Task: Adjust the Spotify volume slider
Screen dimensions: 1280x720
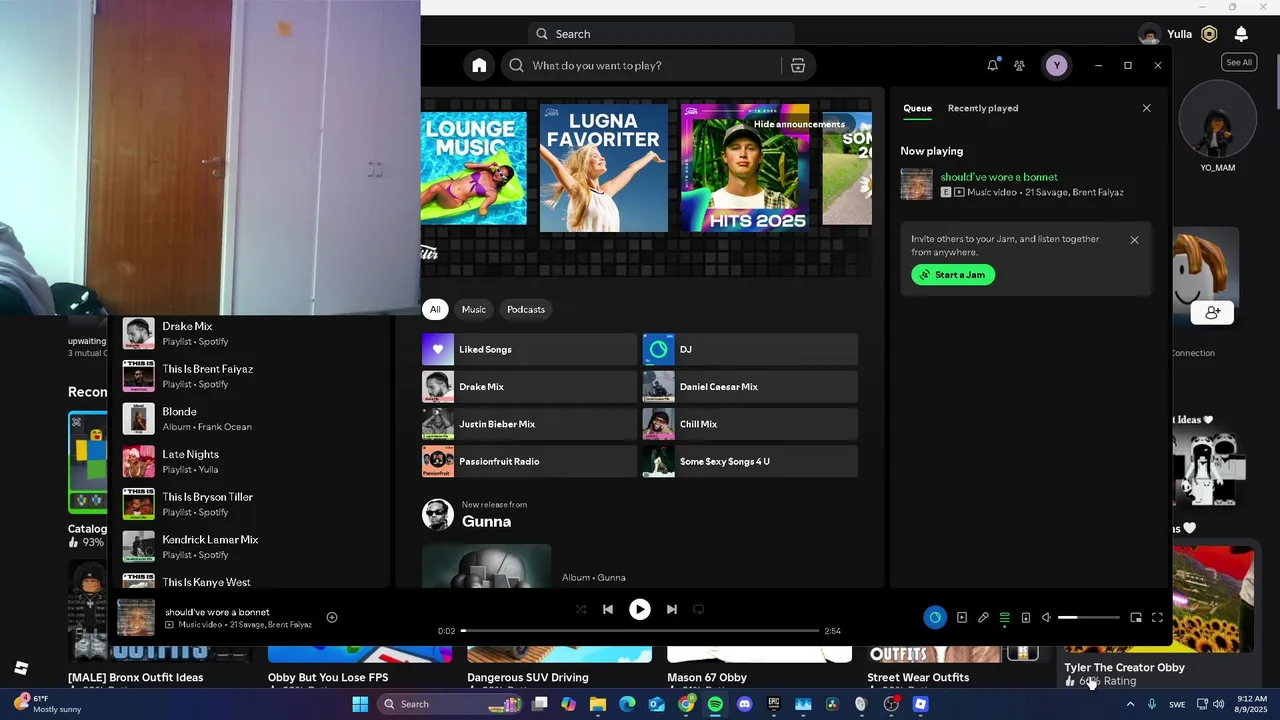Action: click(x=1089, y=617)
